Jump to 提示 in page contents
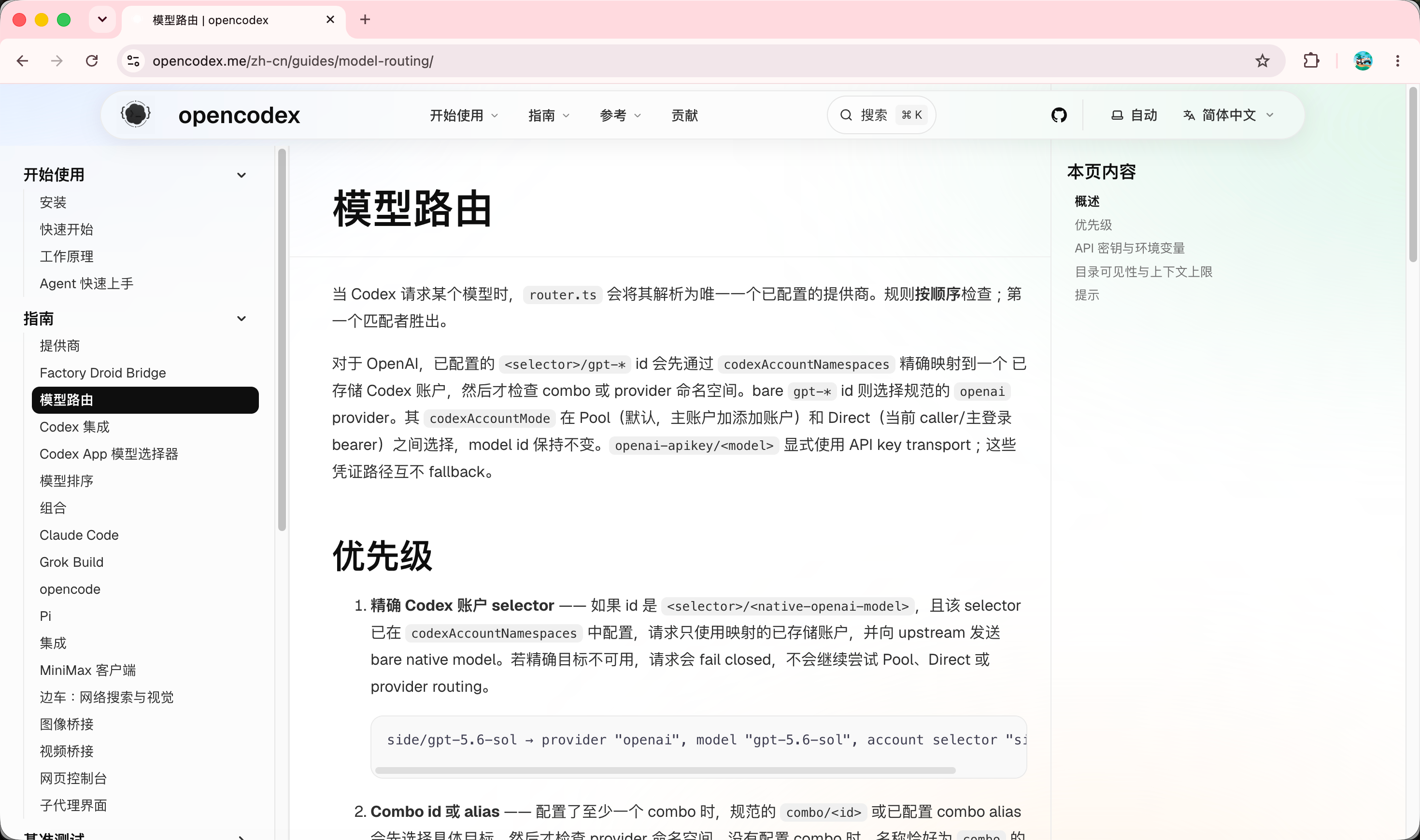Viewport: 1420px width, 840px height. click(x=1087, y=295)
